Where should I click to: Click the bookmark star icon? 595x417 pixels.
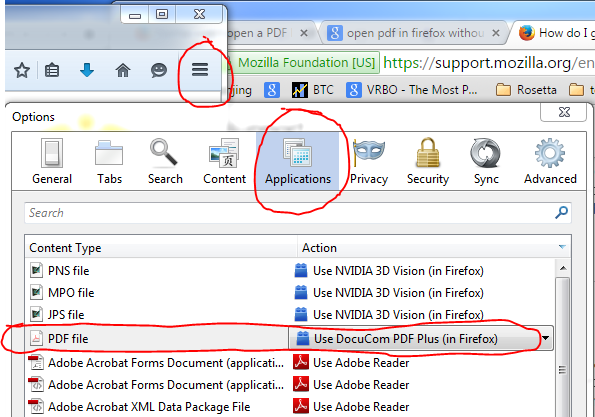[22, 71]
